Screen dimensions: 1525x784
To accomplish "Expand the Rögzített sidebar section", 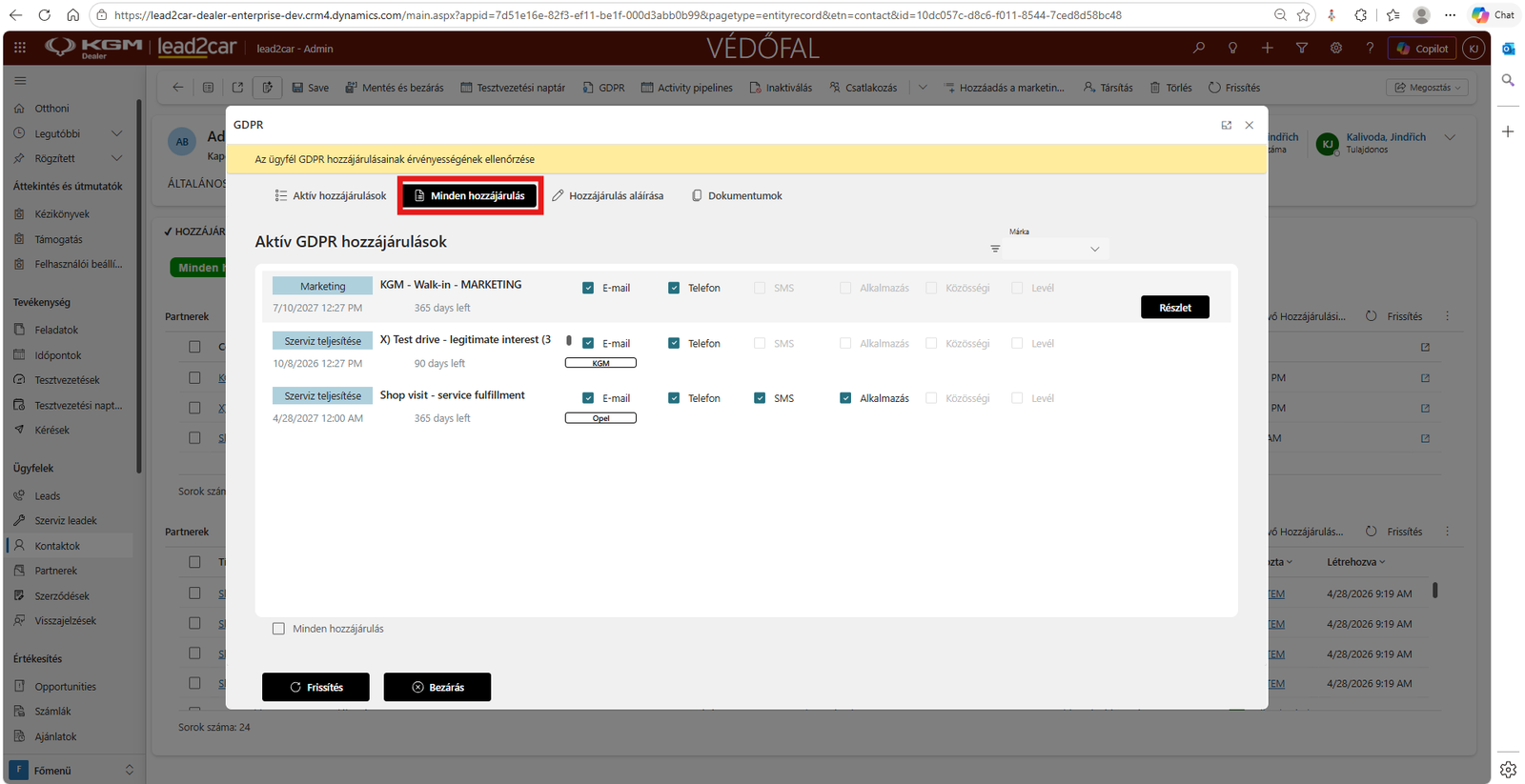I will pyautogui.click(x=116, y=158).
